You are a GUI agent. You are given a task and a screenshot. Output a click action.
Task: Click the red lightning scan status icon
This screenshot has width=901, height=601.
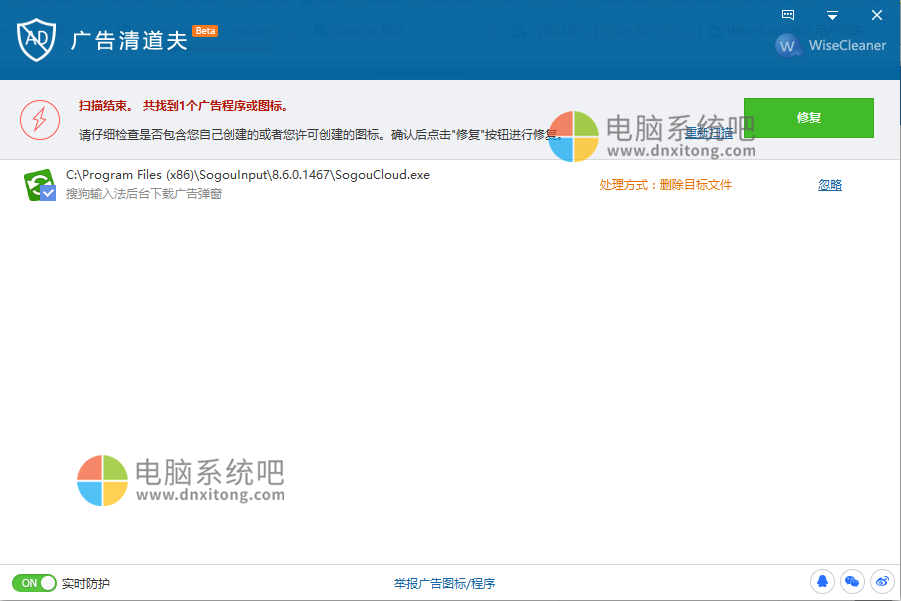40,120
